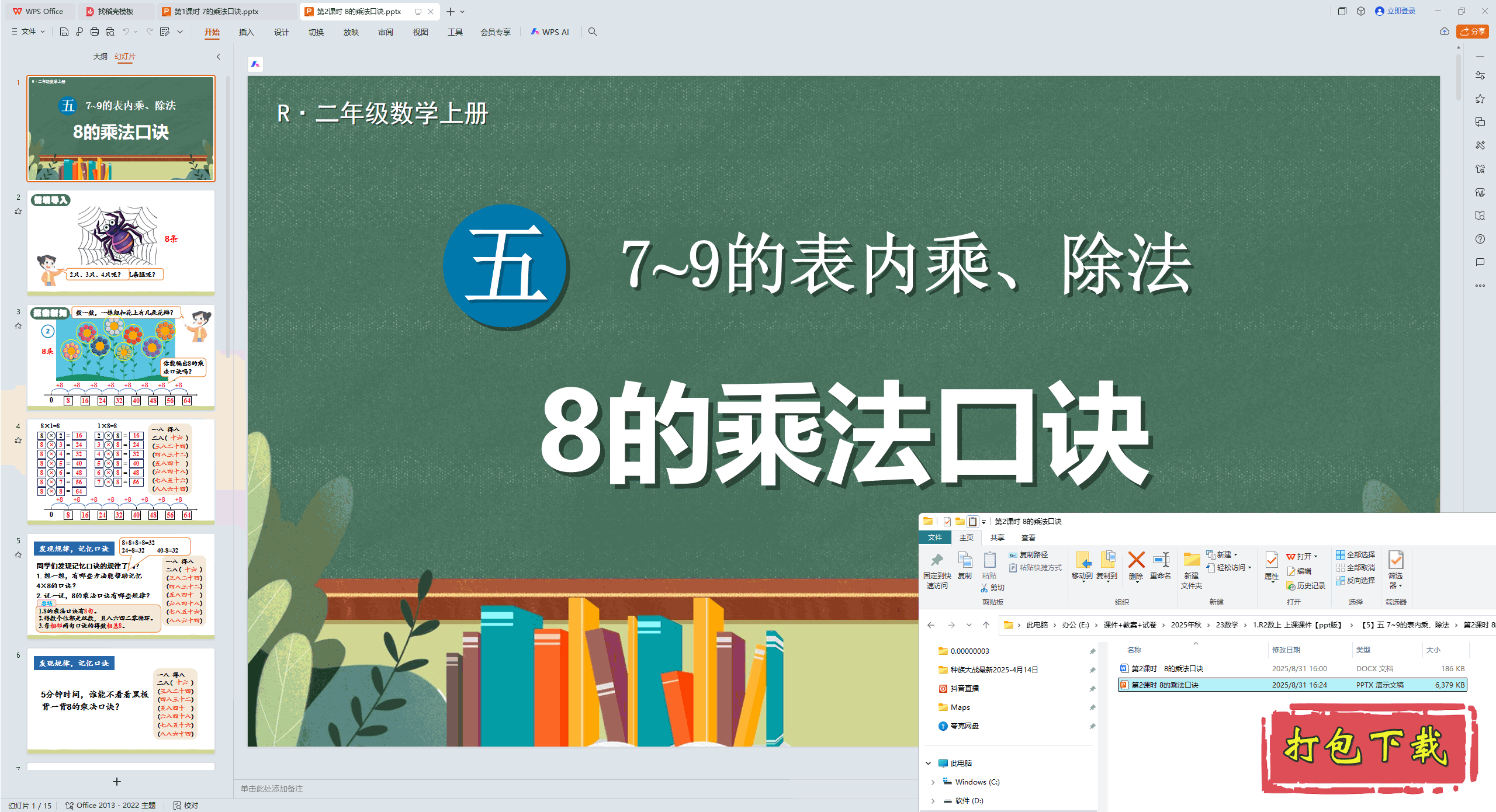Toggle Invert Selection (反向选择) in Explorer

[1355, 580]
